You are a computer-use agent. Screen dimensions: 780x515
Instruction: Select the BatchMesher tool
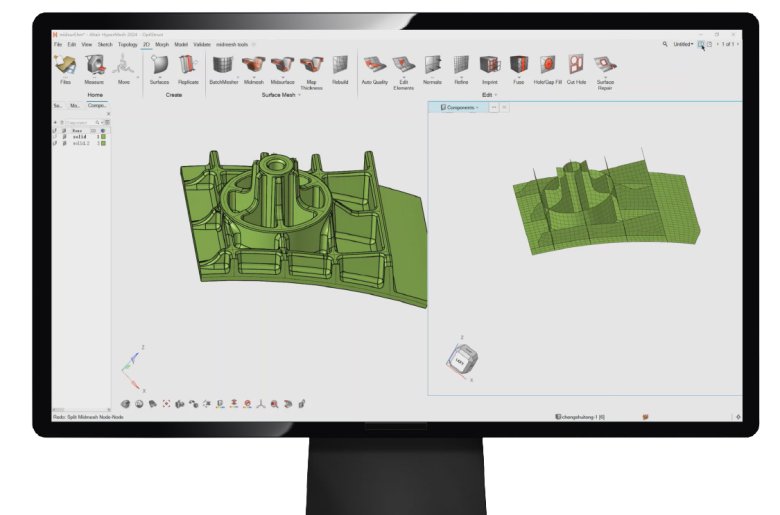(222, 66)
